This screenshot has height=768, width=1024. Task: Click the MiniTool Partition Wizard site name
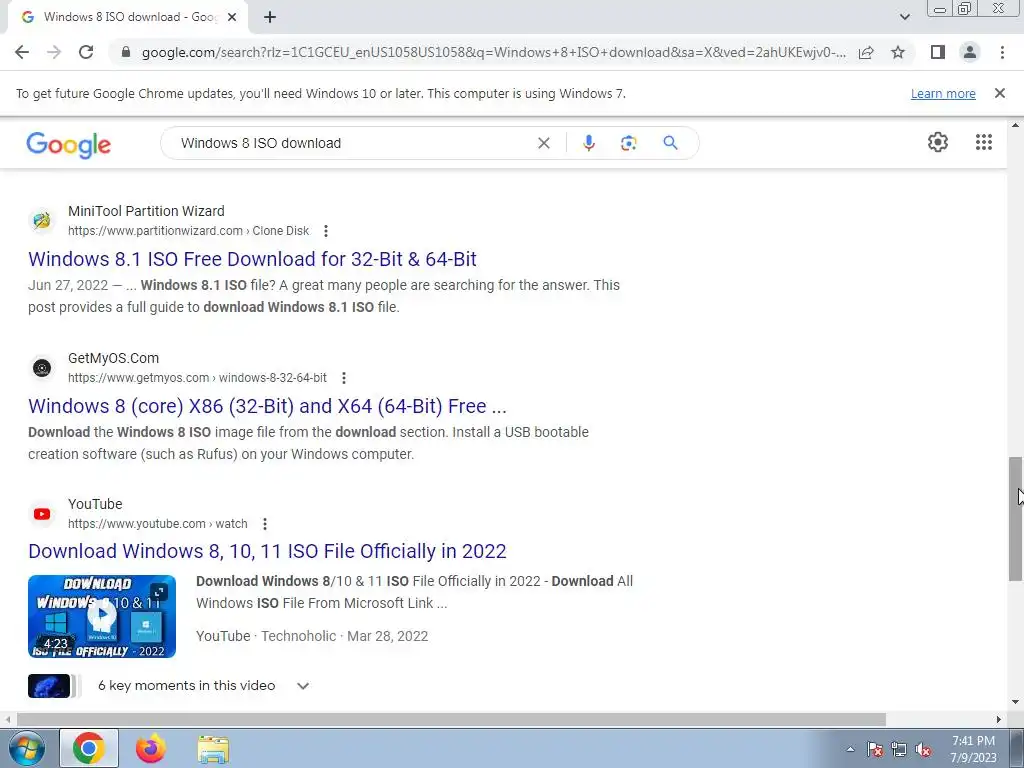pos(146,211)
